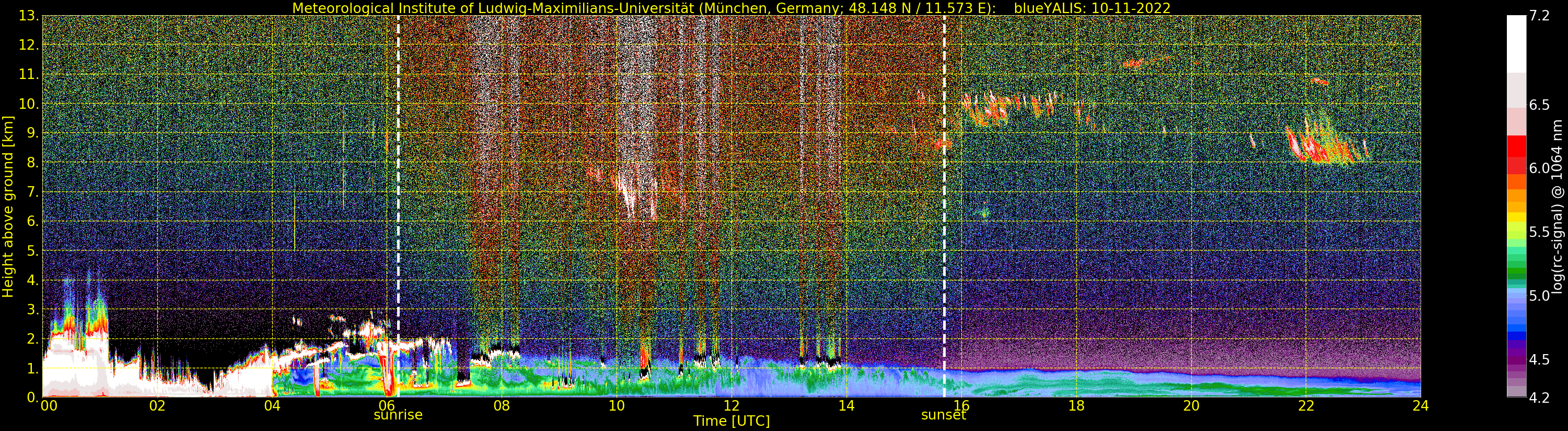Screen dimensions: 1568x431
Task: Click the "18" tick on the time axis
Action: (x=1076, y=405)
